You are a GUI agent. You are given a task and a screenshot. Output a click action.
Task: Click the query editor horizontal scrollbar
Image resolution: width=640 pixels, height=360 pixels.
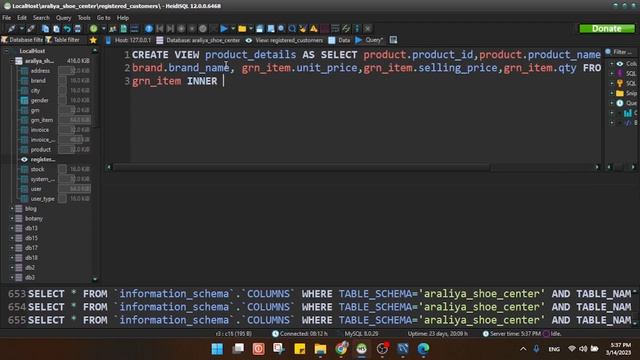pyautogui.click(x=301, y=167)
